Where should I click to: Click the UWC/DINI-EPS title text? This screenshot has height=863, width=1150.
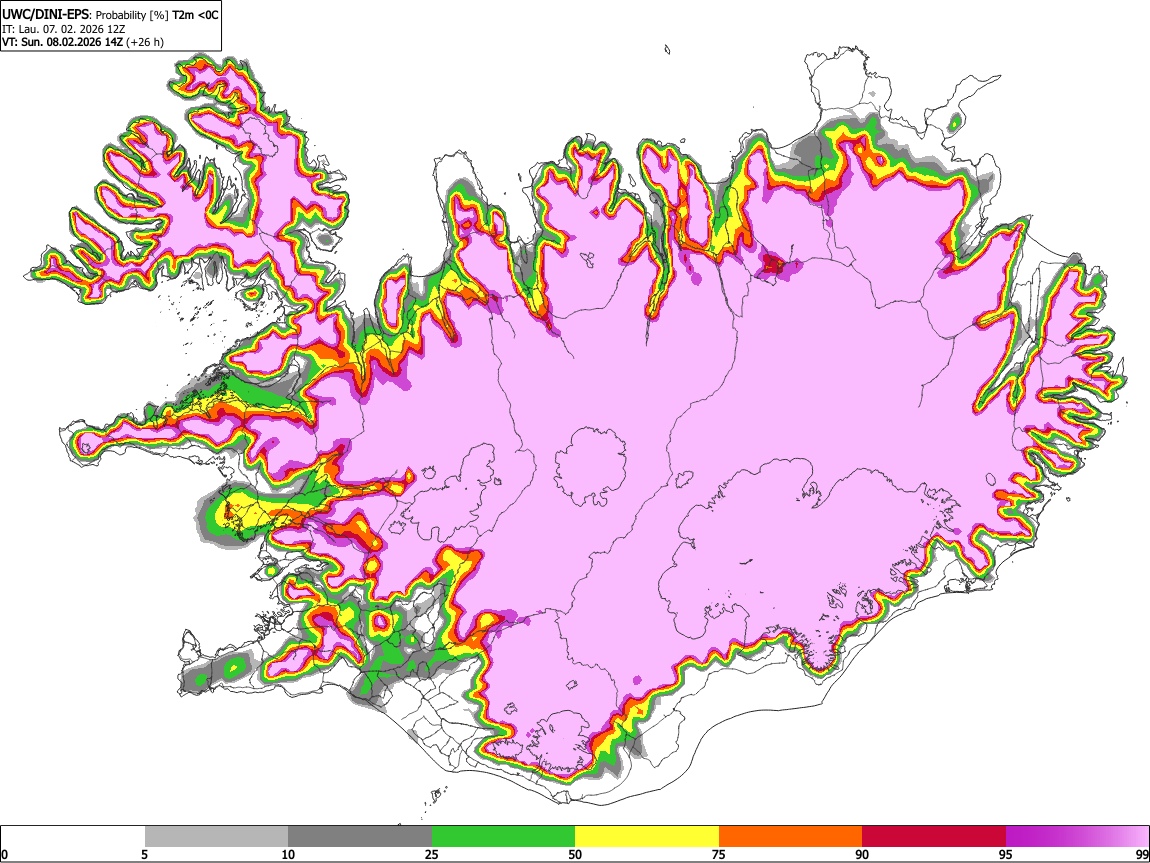tap(45, 14)
